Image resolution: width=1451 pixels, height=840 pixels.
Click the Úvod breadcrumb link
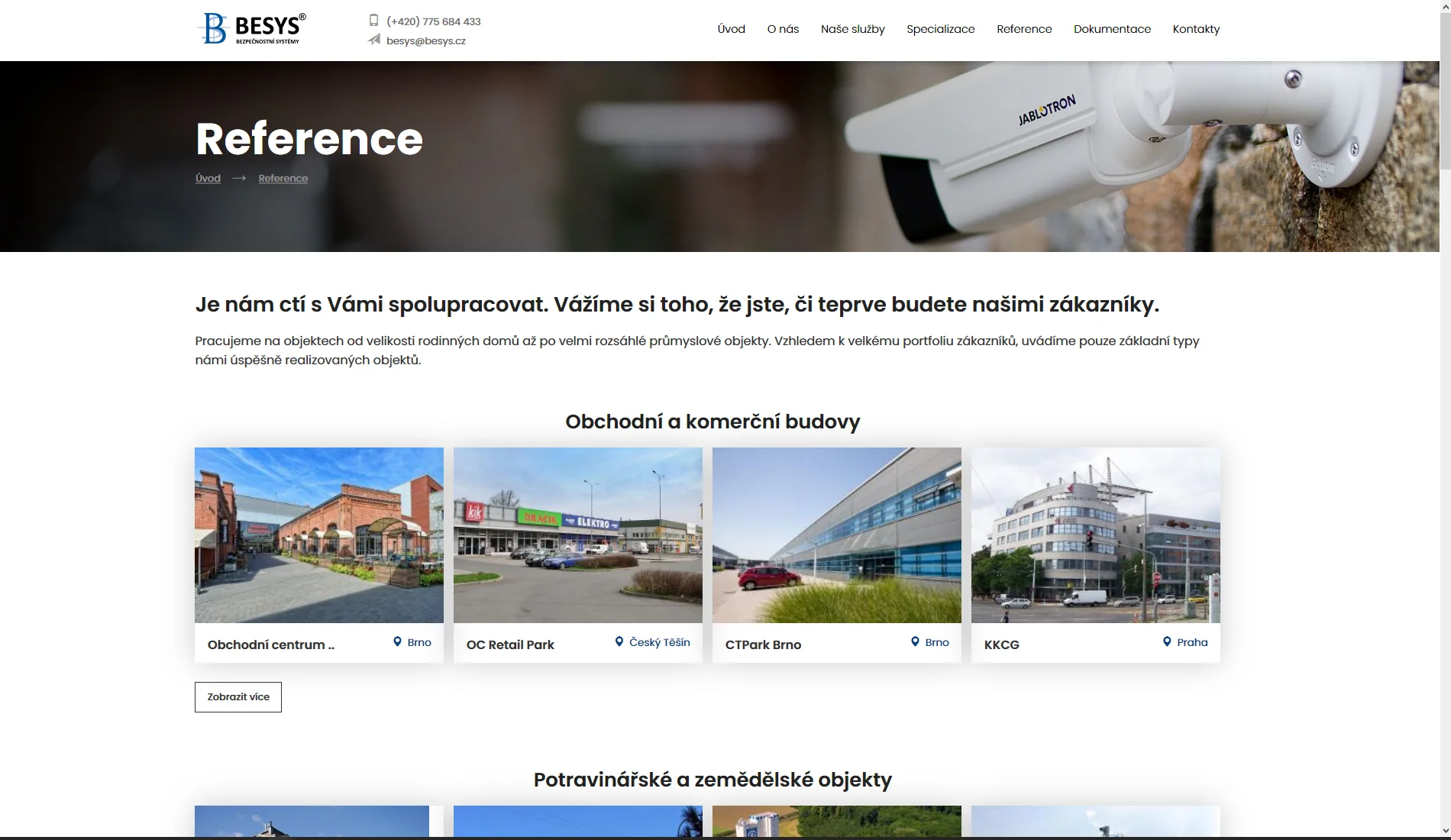208,178
